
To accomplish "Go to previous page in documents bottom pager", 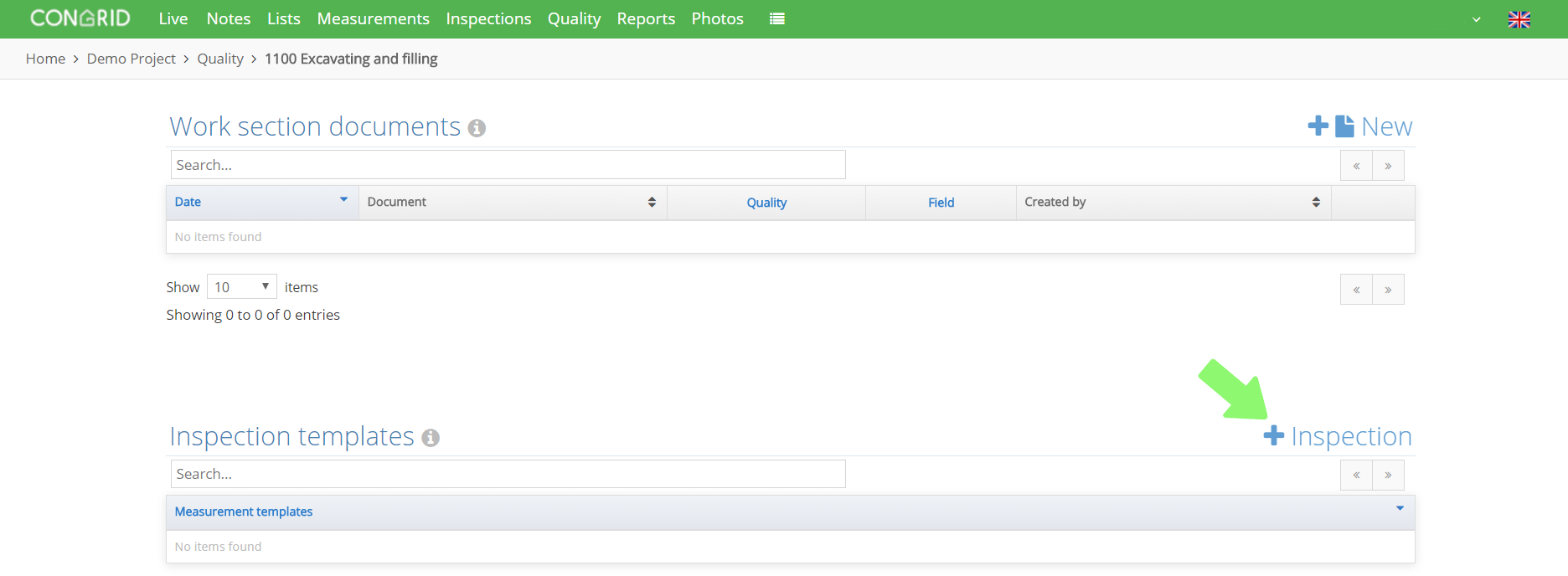I will 1356,290.
